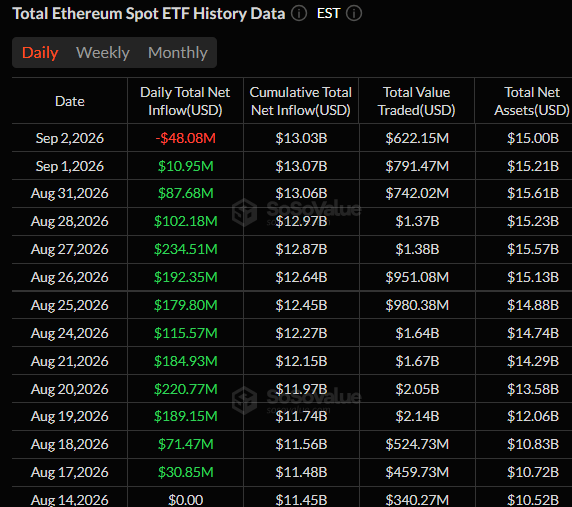Click the $1.64B value traded cell
Viewport: 572px width, 507px height.
[417, 333]
